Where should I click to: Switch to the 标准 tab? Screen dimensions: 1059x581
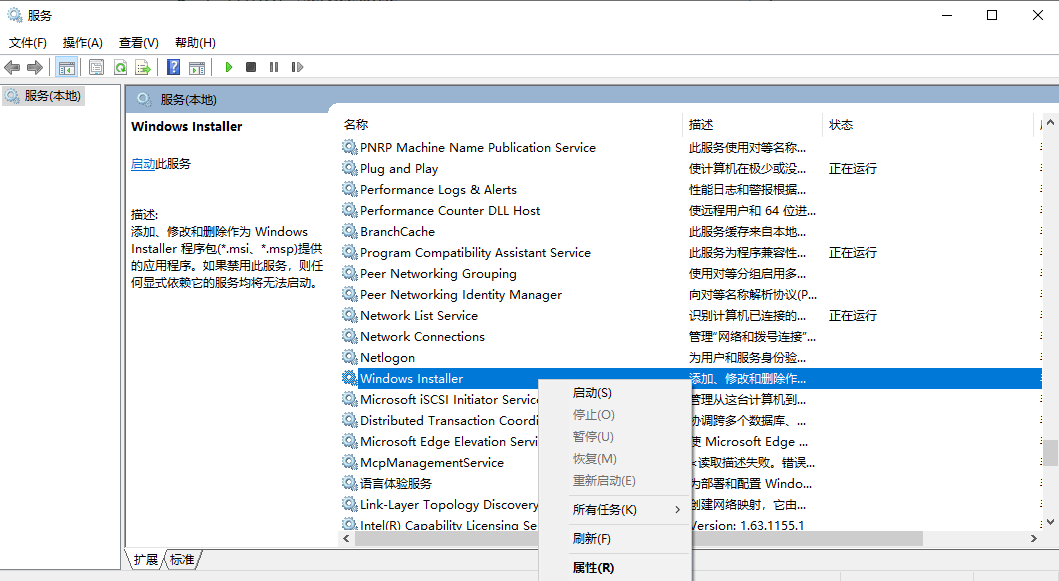[182, 560]
